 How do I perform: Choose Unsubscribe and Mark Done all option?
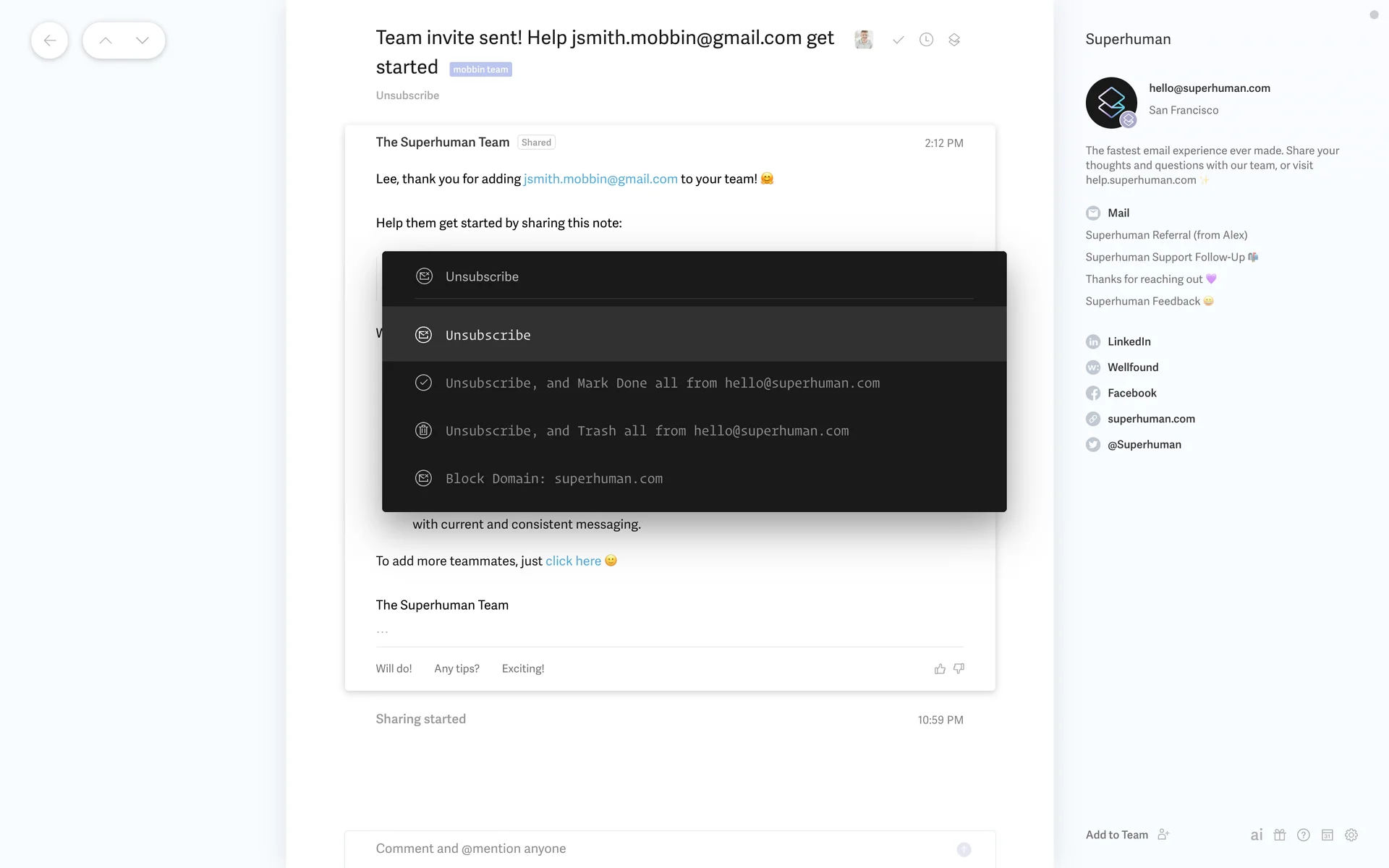(x=662, y=383)
